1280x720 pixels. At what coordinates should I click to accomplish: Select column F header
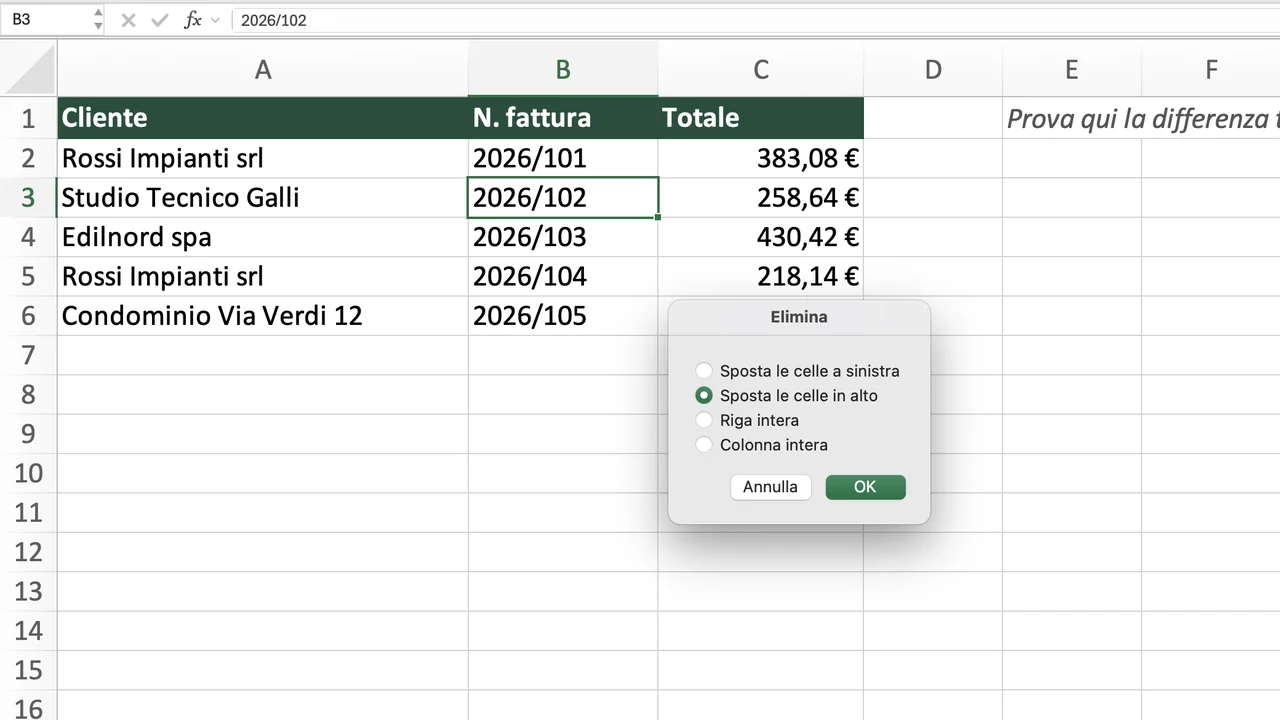coord(1211,69)
